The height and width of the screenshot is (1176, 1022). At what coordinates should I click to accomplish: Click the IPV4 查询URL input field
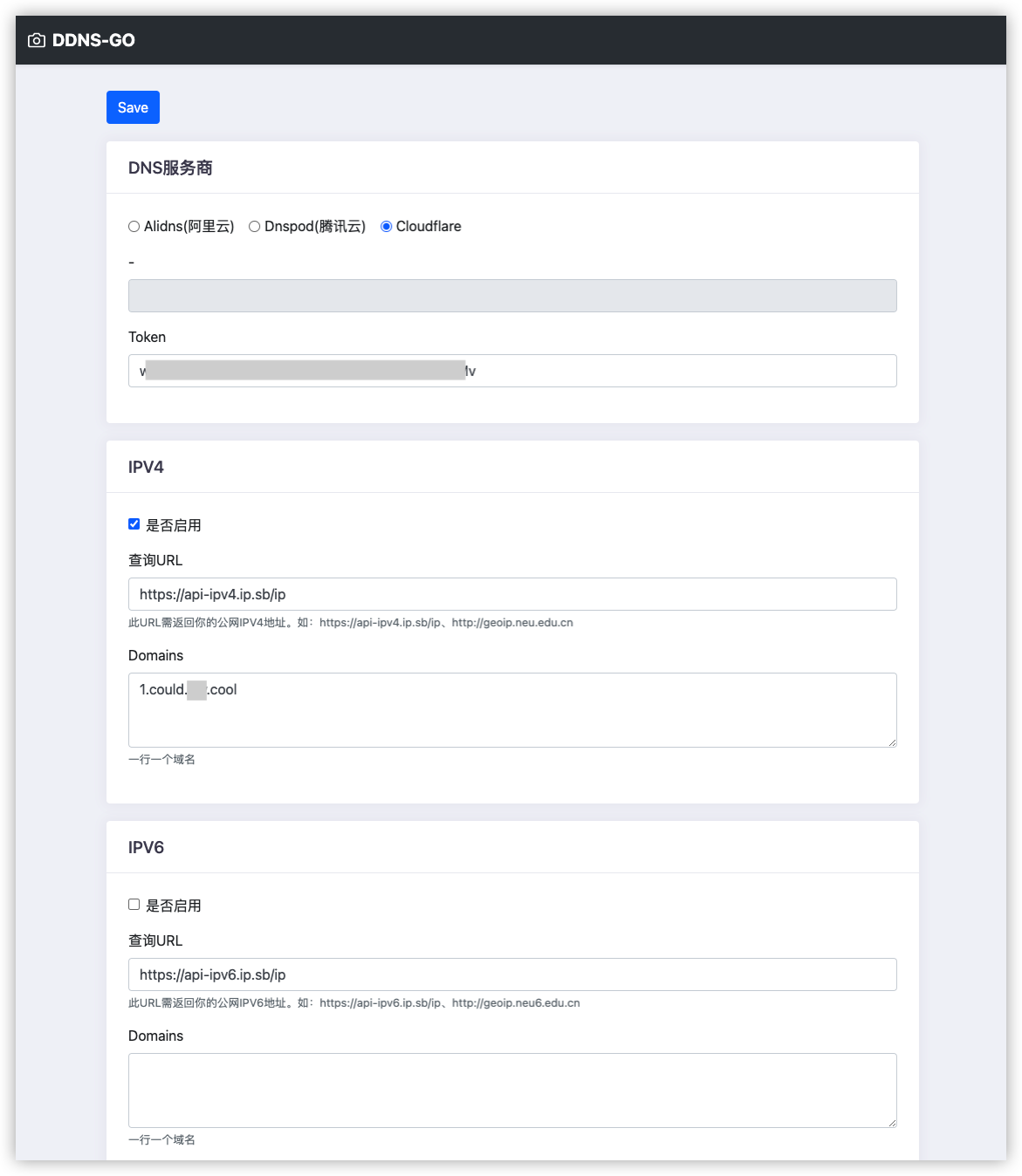pyautogui.click(x=512, y=594)
